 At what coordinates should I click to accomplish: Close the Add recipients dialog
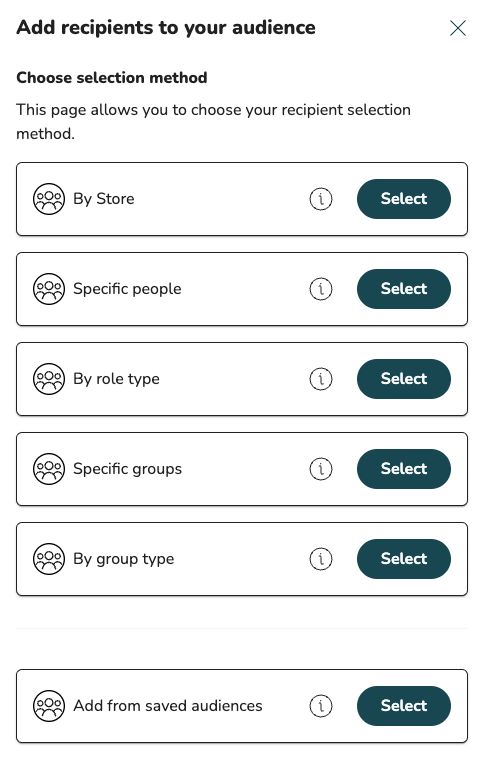[458, 28]
